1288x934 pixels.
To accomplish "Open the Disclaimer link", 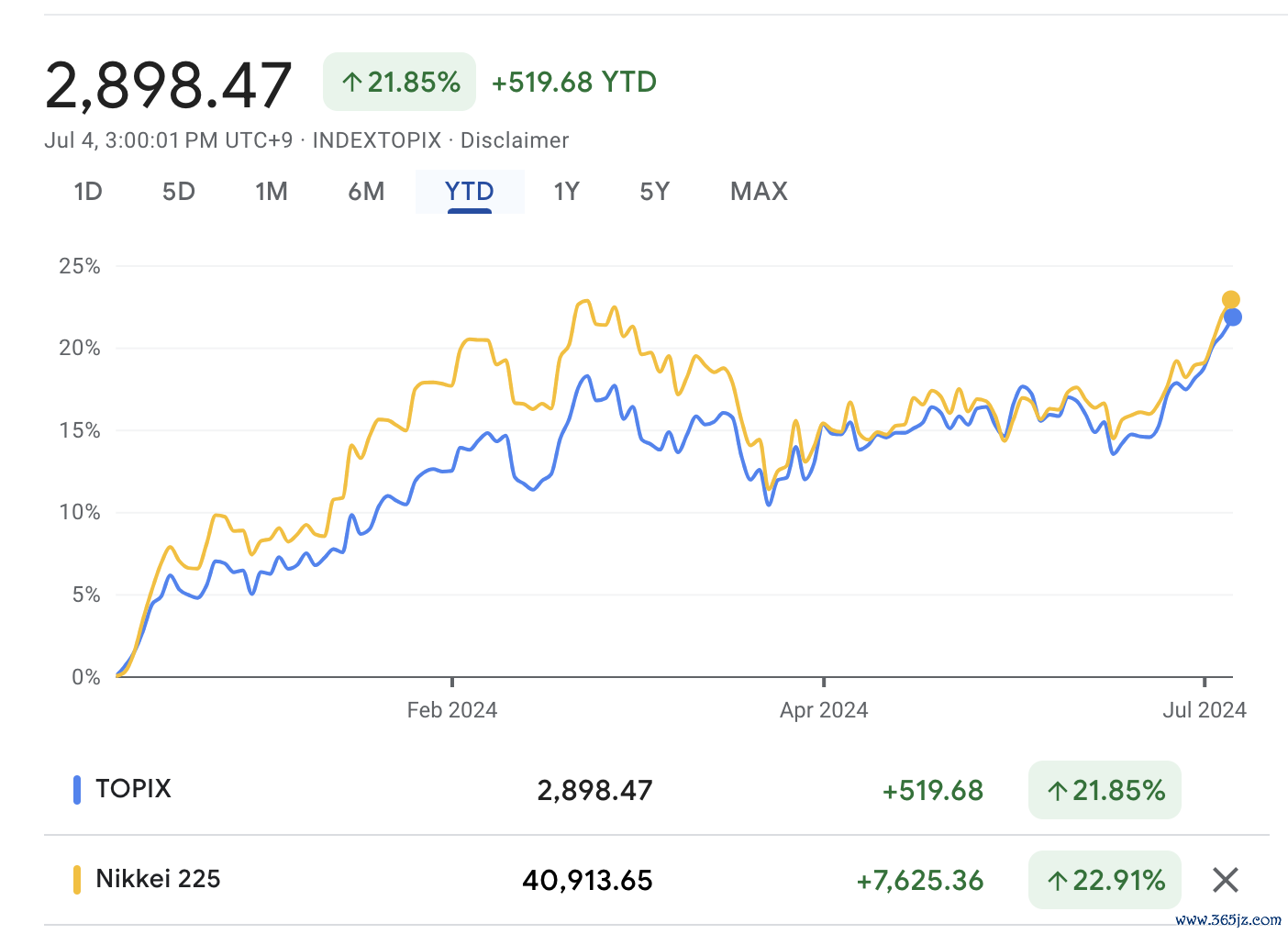I will point(515,140).
